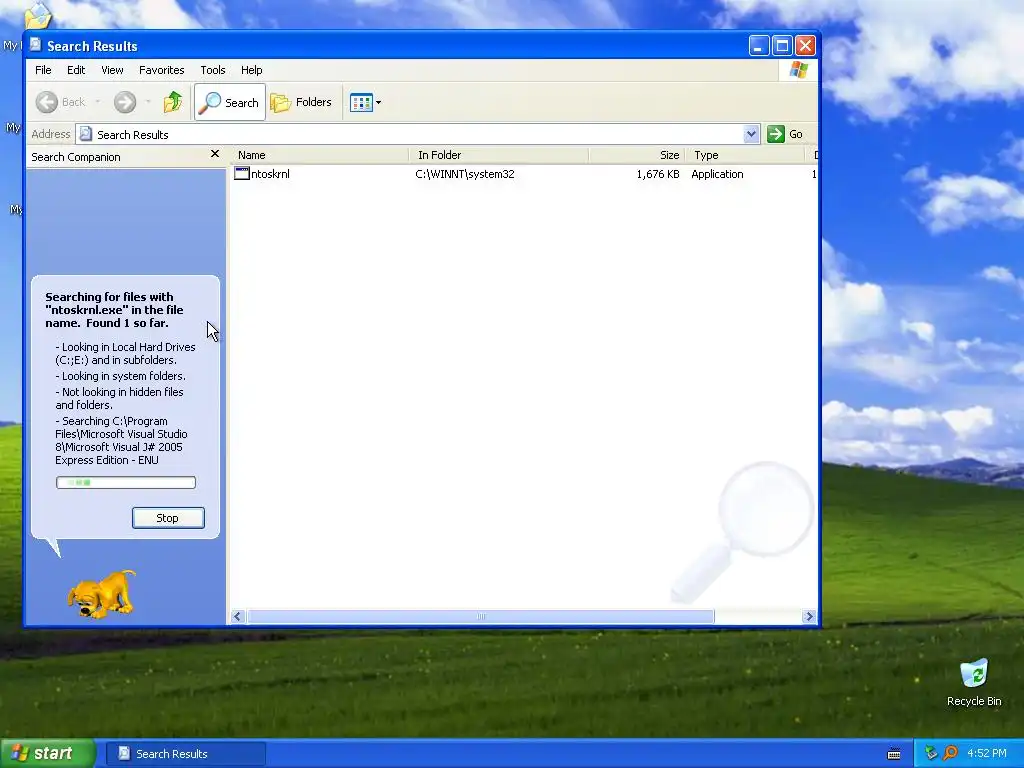Open the Start menu
This screenshot has width=1024, height=768.
click(x=47, y=754)
